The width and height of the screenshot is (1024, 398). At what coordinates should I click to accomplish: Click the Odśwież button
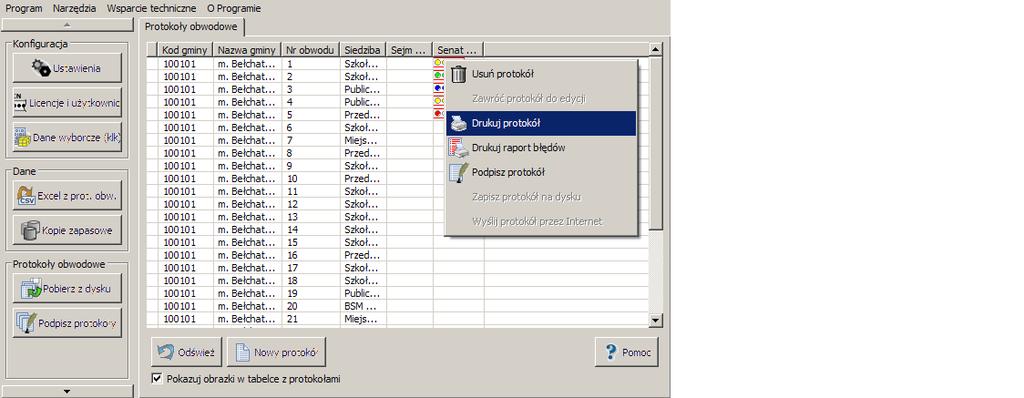pos(187,352)
